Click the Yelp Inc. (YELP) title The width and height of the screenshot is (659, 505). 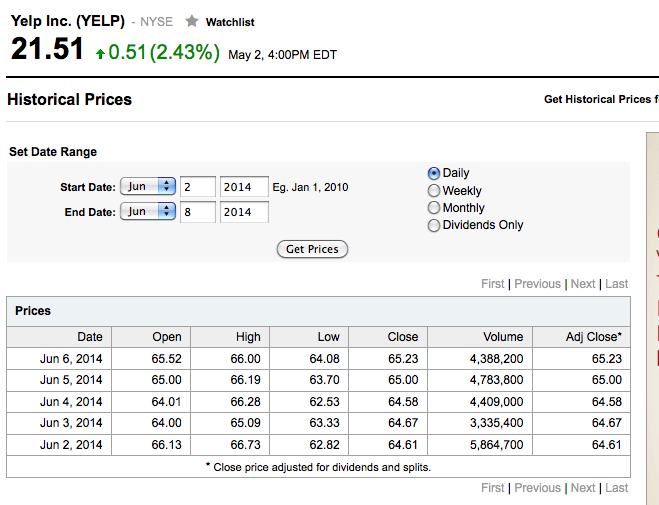click(68, 21)
